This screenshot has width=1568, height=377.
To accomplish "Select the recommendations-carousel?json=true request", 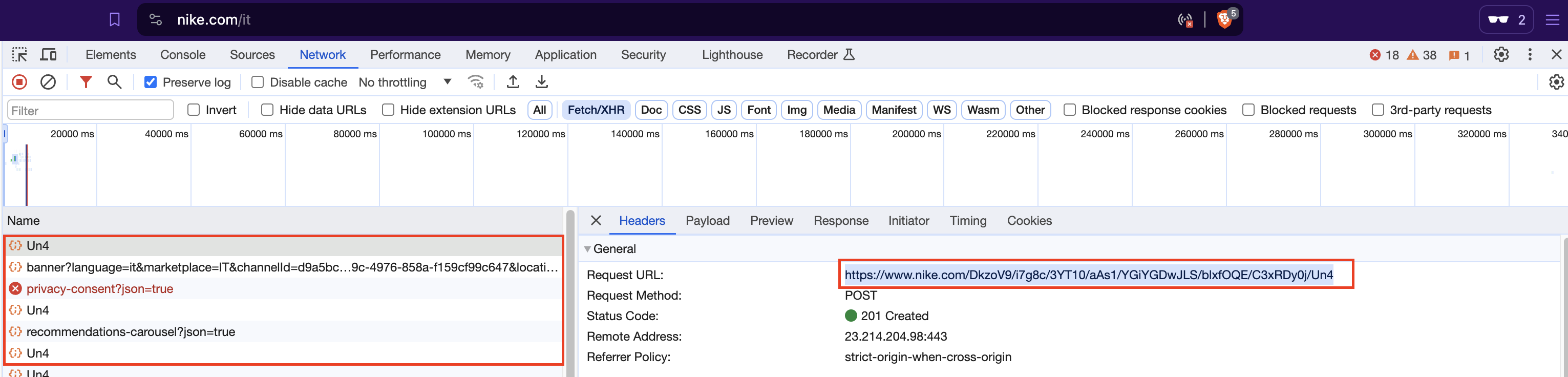I will (x=284, y=331).
